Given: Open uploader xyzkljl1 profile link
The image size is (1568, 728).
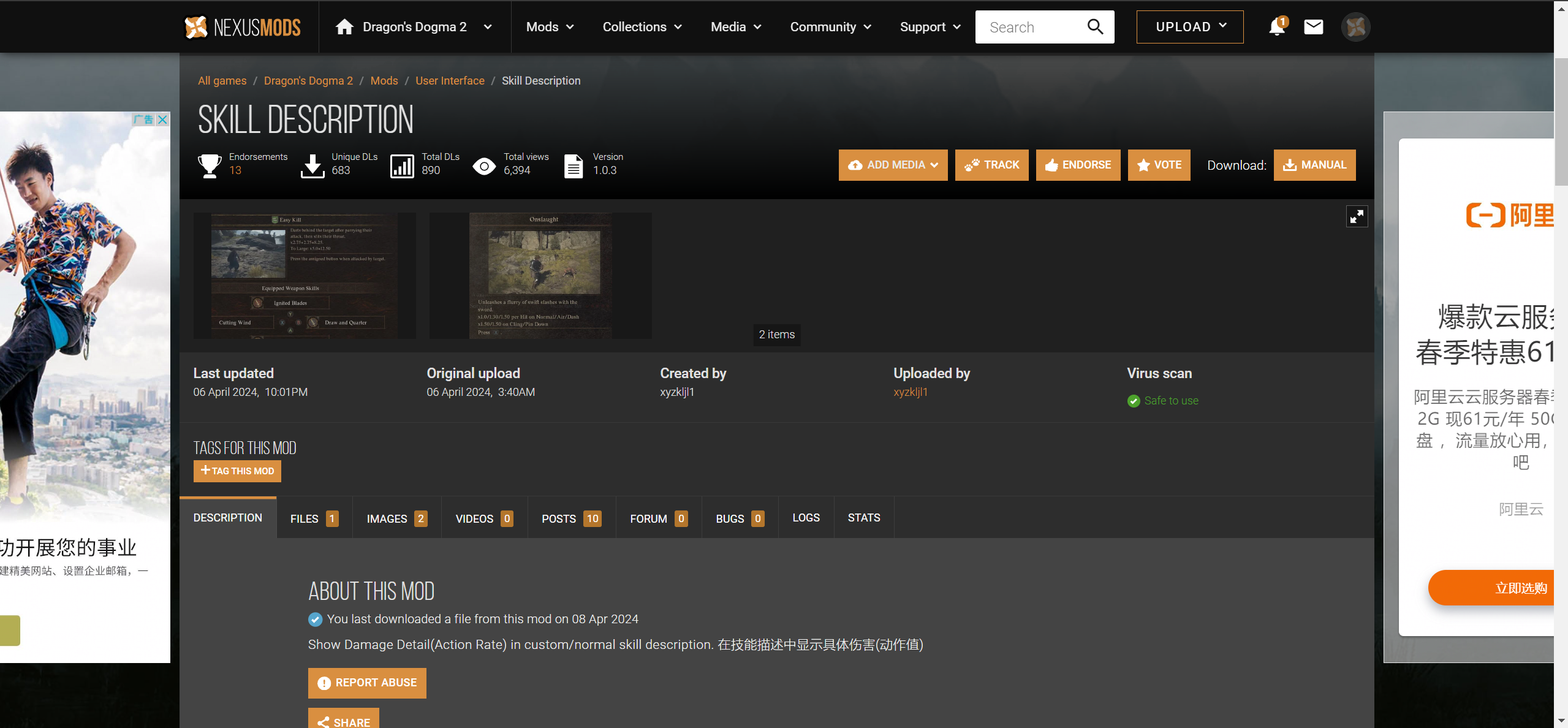Looking at the screenshot, I should pyautogui.click(x=910, y=392).
